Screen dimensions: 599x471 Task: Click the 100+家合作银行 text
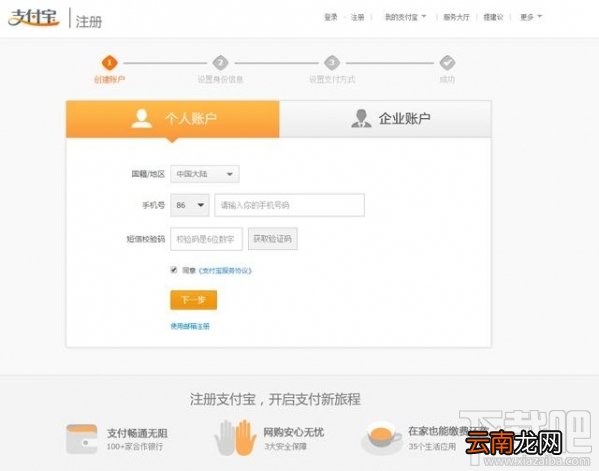(x=134, y=447)
